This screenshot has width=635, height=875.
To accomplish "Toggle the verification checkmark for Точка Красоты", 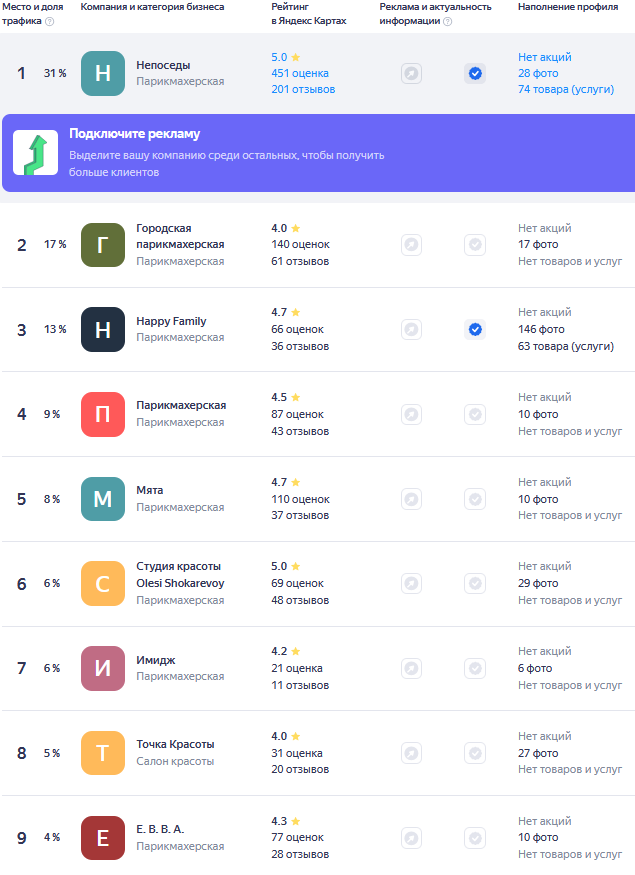I will 475,753.
